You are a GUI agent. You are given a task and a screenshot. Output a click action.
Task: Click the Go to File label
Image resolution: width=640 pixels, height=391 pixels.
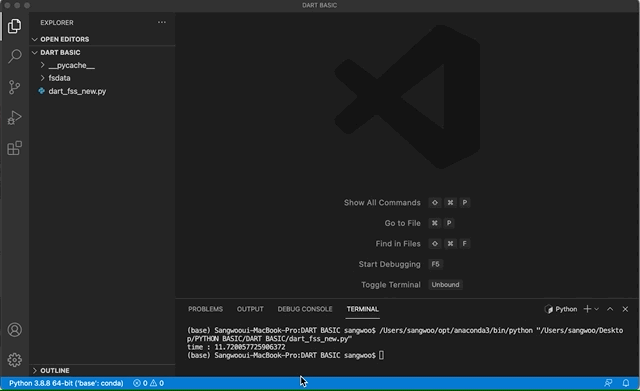pos(402,223)
